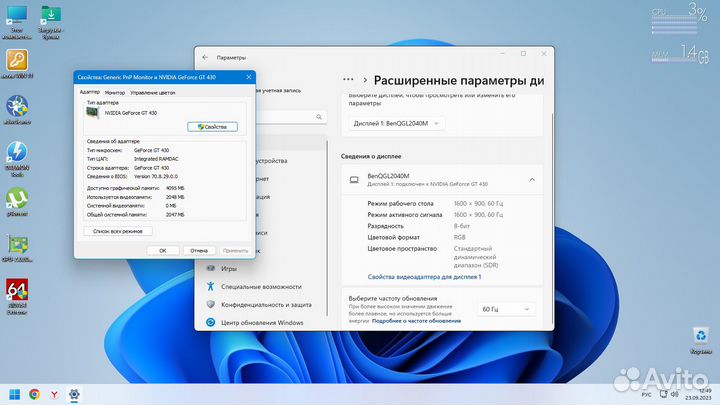Click the network icon in the system tray
This screenshot has height=405, width=720.
coord(663,394)
